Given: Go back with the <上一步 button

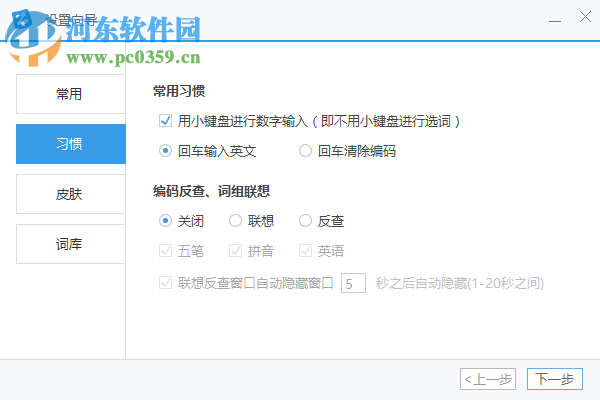Looking at the screenshot, I should click(488, 379).
